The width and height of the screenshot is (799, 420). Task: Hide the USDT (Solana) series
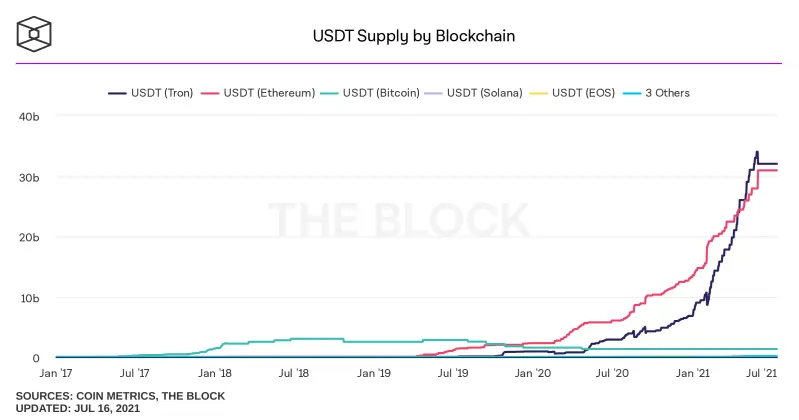click(x=473, y=93)
